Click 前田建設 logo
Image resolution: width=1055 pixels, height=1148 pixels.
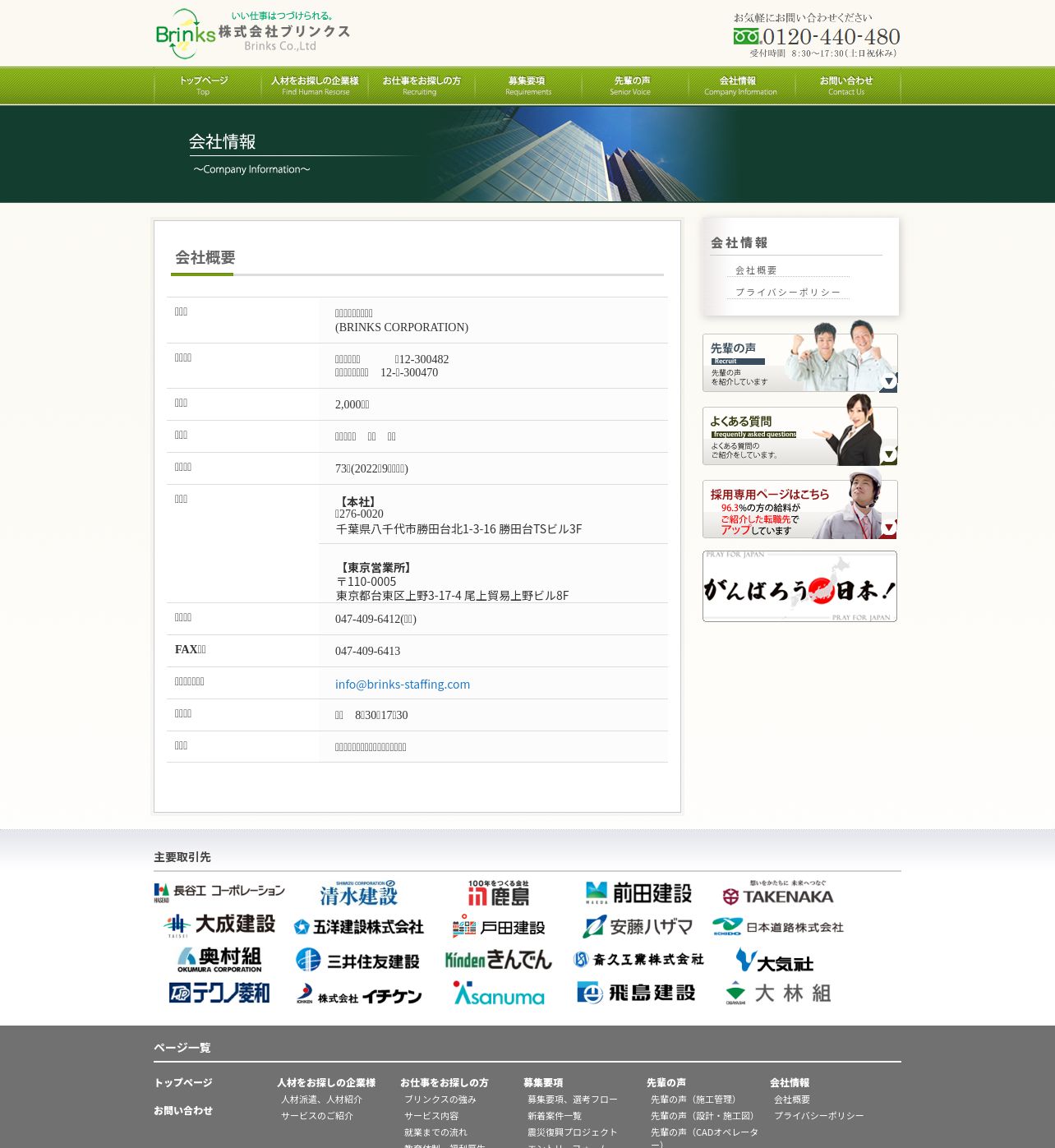tap(638, 893)
